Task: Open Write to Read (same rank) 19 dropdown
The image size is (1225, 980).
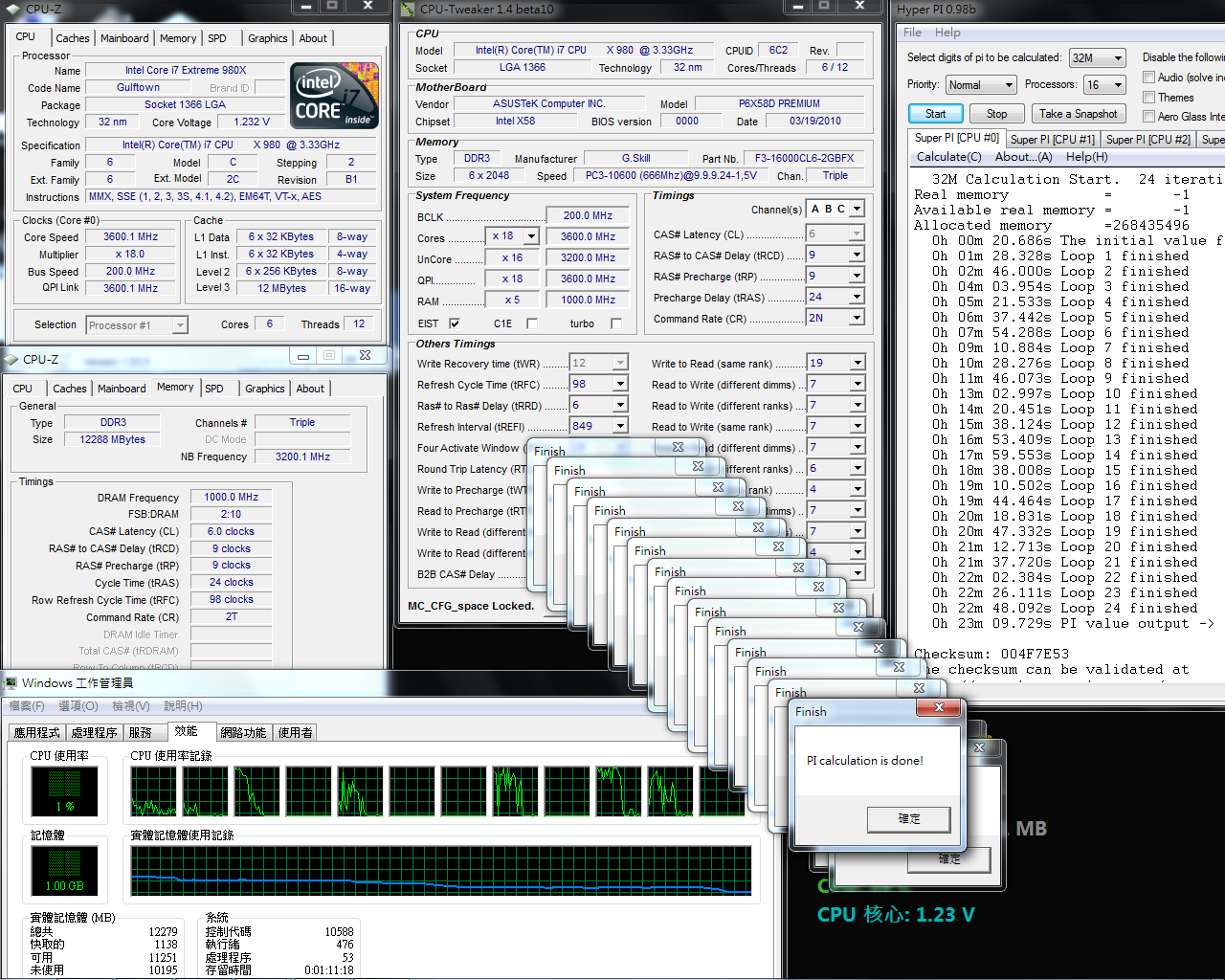Action: pos(857,363)
